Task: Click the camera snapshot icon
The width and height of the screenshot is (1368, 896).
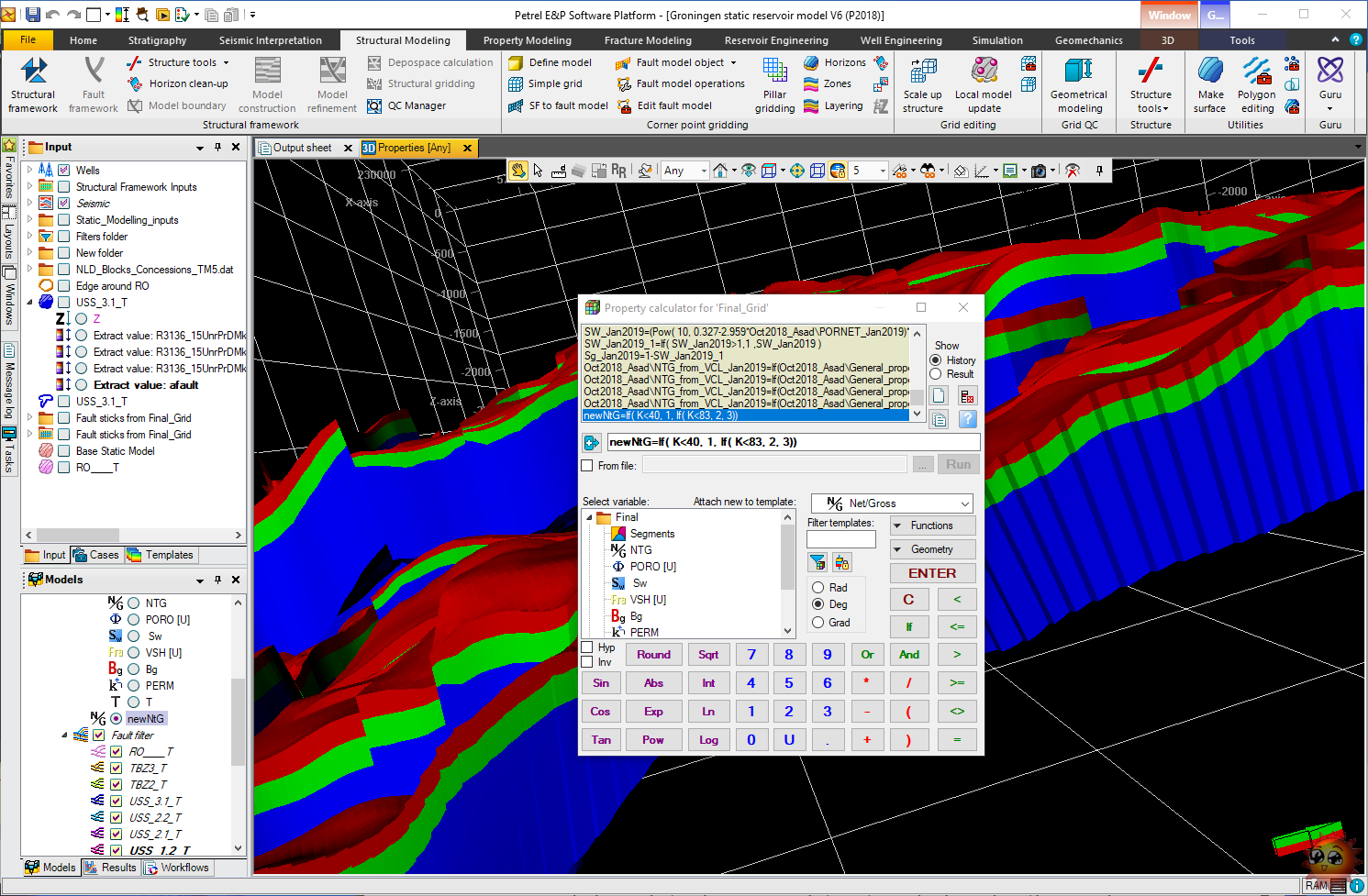Action: (x=1039, y=171)
